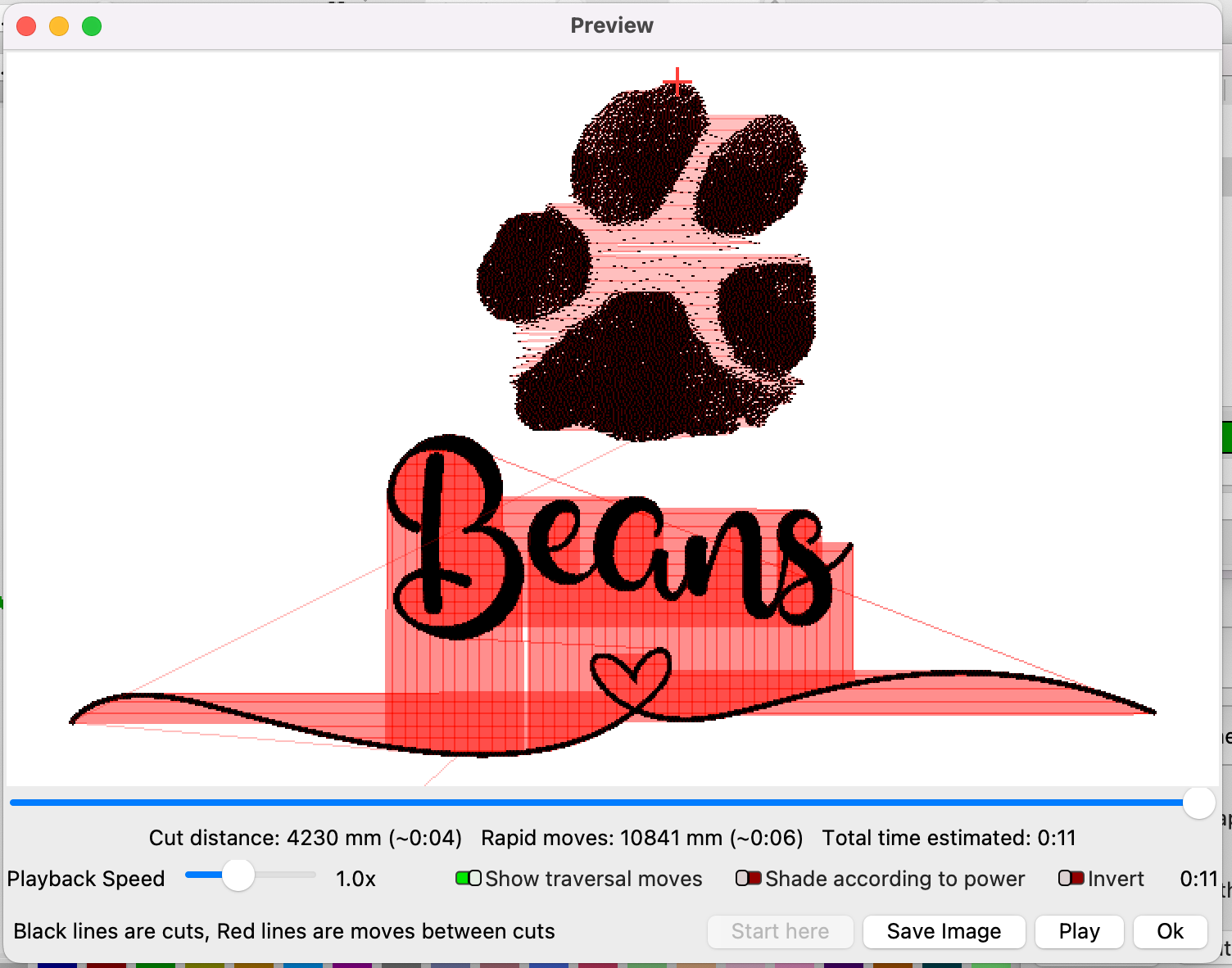Disable Show traversal moves toggle

pyautogui.click(x=469, y=879)
